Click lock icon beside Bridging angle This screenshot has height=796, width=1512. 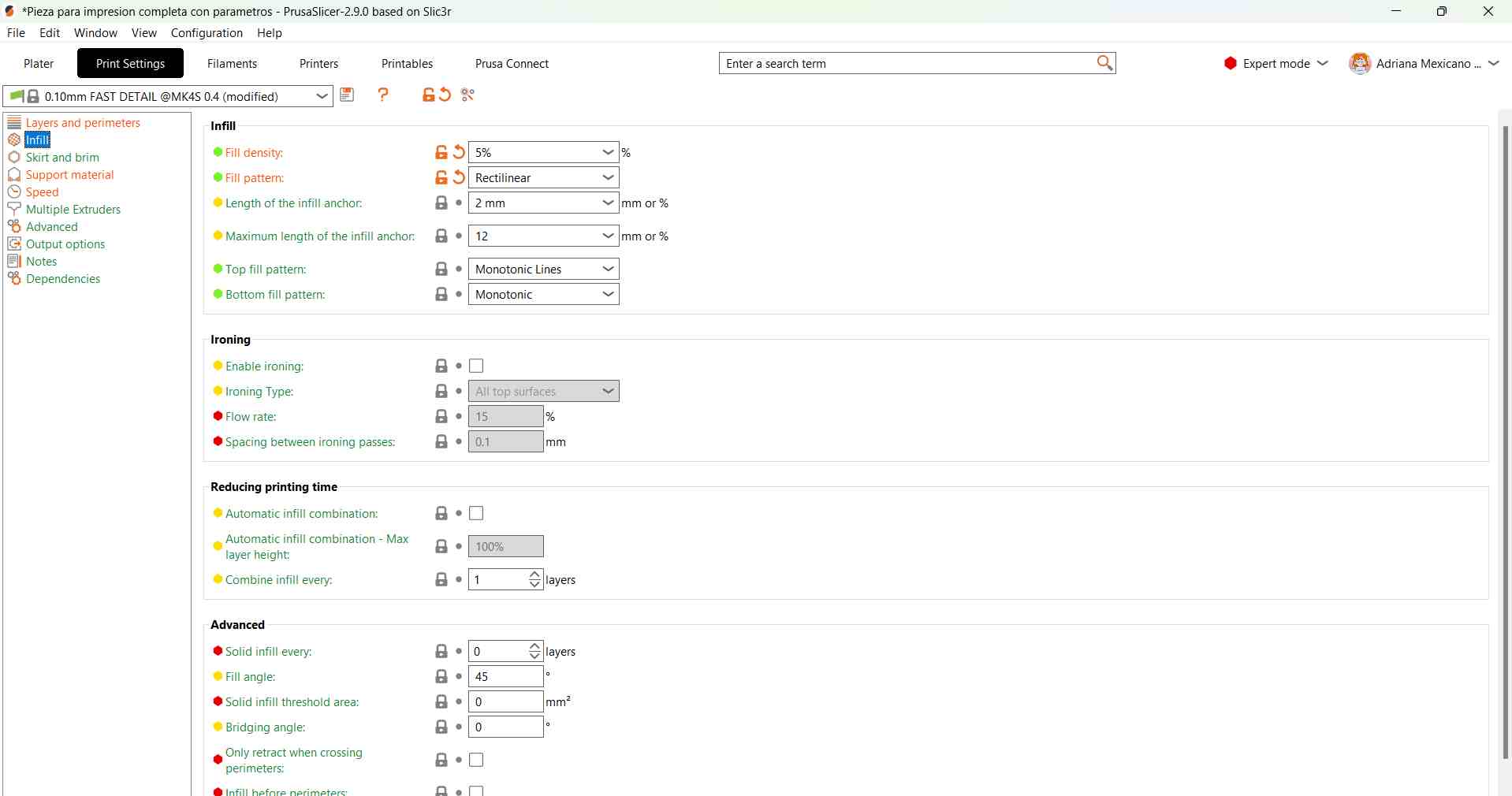441,727
